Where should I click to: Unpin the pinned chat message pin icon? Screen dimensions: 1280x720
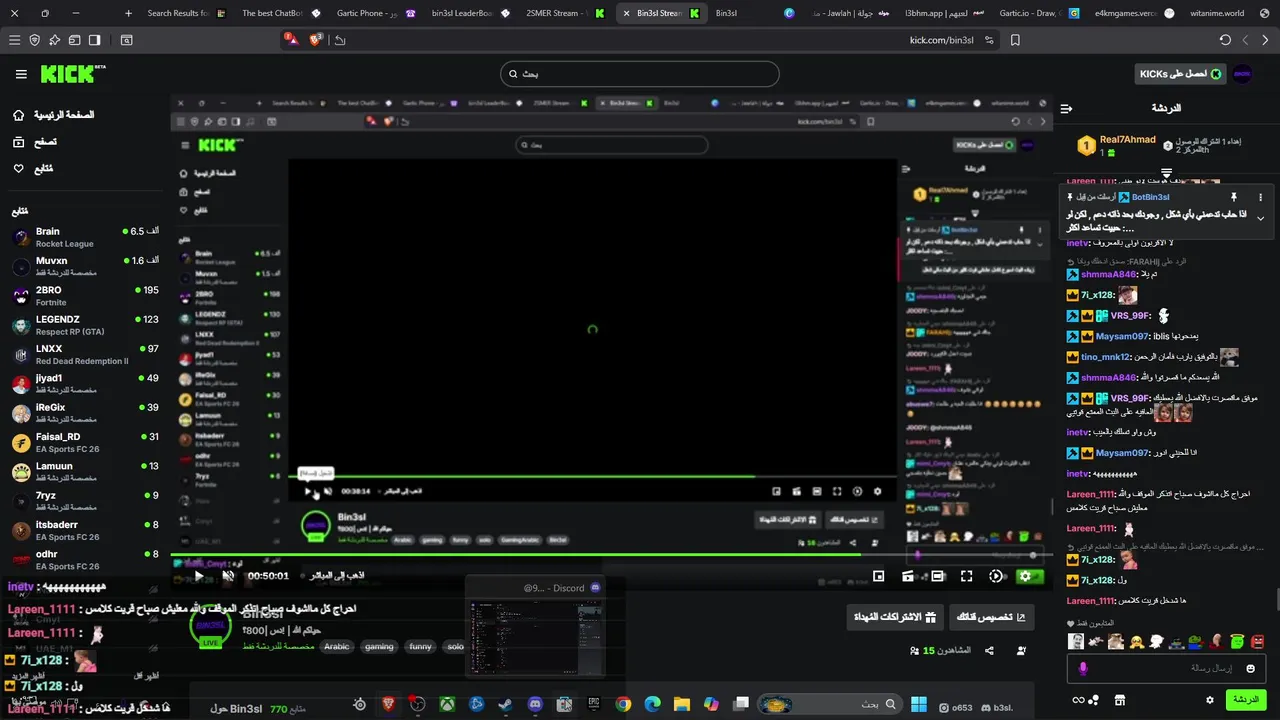point(1234,198)
